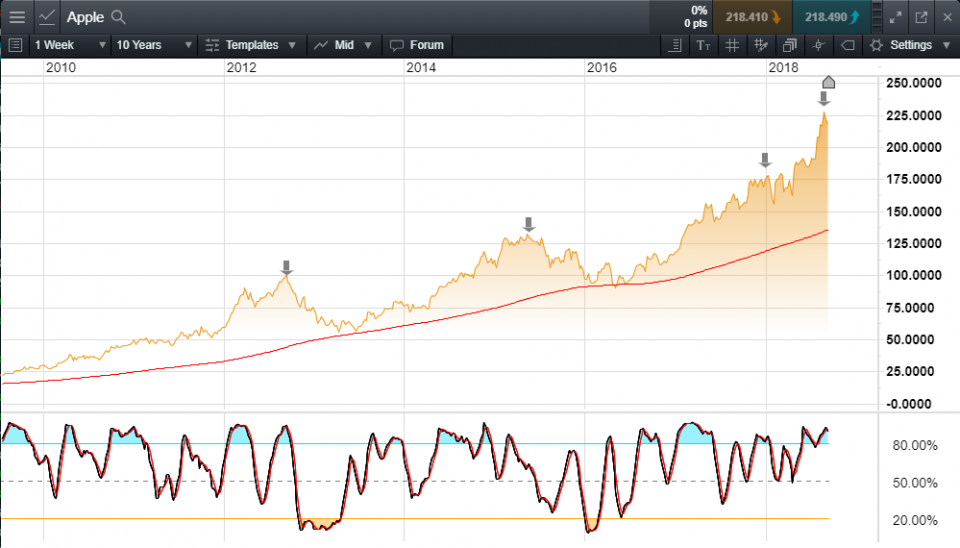The image size is (960, 548).
Task: Open the hamburger main menu
Action: (17, 17)
